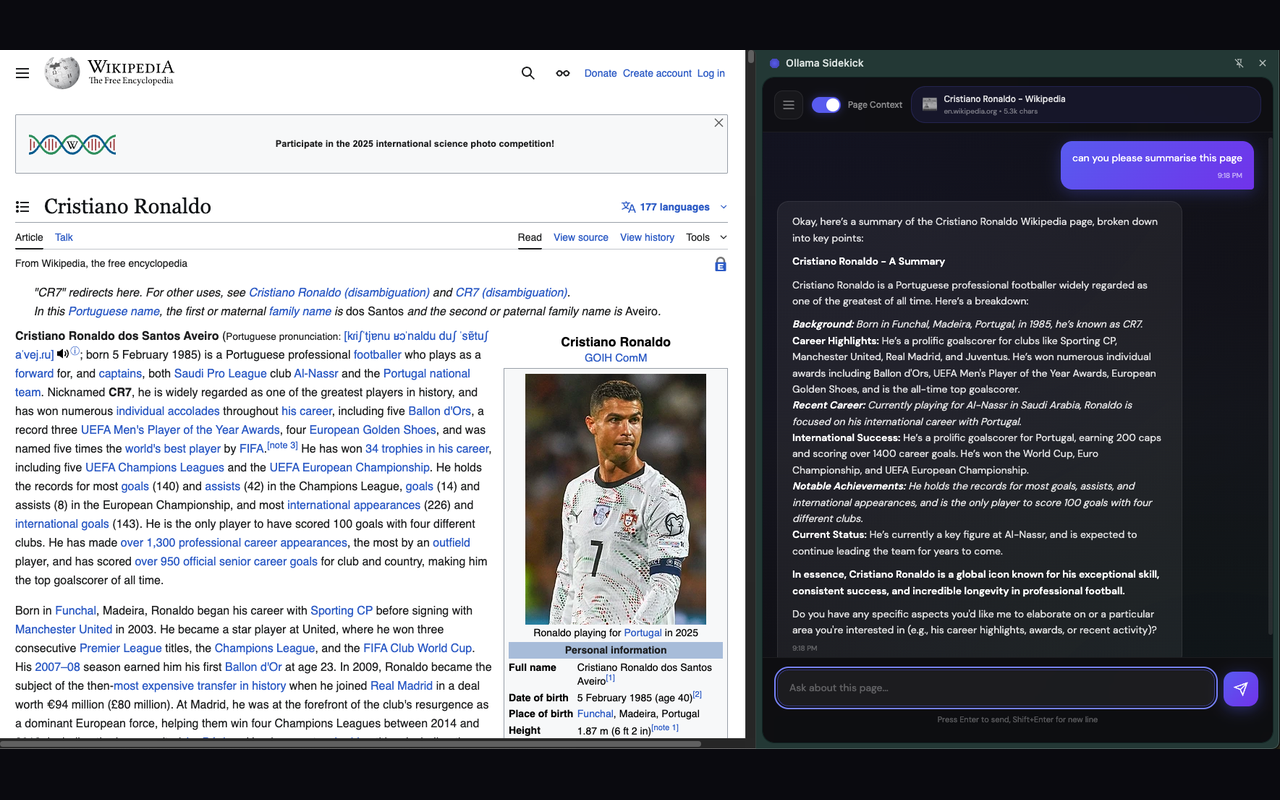Expand the Tools dropdown menu
1280x800 pixels.
click(707, 237)
